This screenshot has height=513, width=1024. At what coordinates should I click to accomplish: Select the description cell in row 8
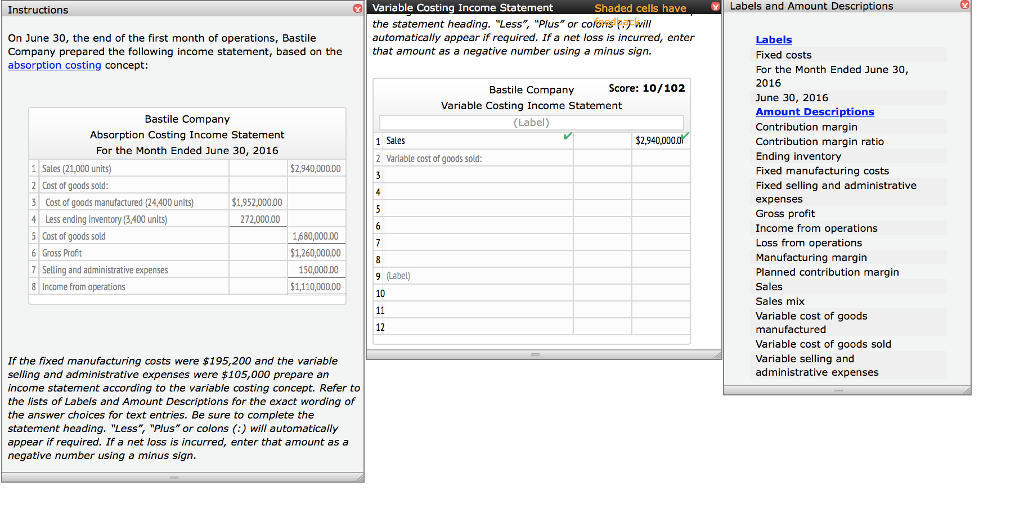[x=478, y=260]
